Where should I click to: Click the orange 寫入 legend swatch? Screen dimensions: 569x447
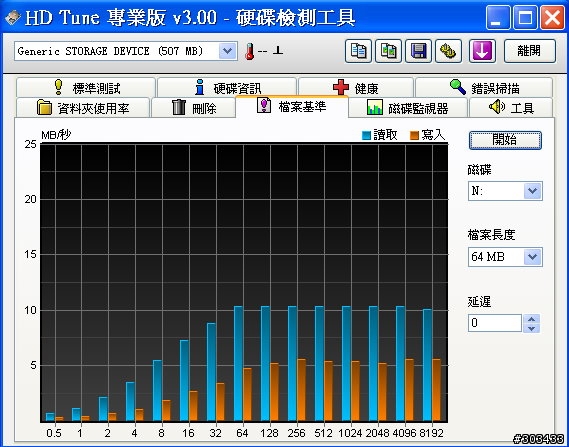pos(414,136)
